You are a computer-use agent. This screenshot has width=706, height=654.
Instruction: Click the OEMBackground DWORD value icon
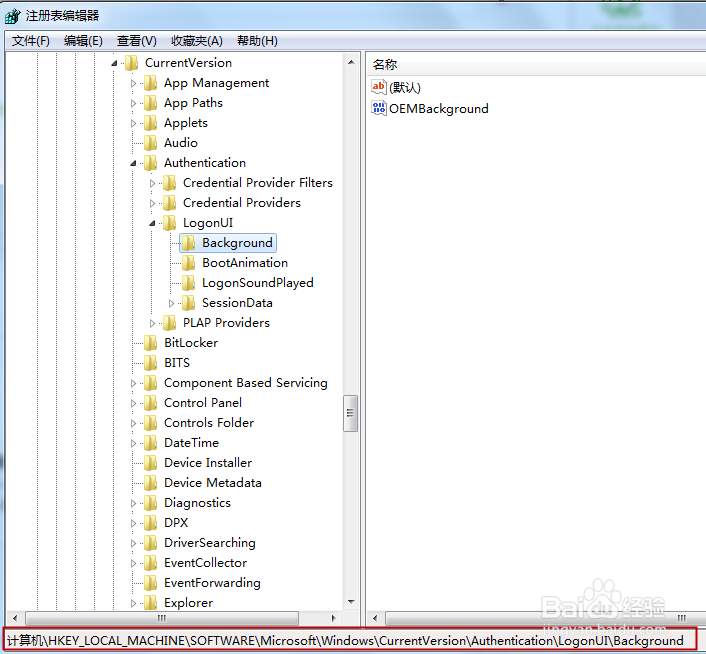(379, 108)
